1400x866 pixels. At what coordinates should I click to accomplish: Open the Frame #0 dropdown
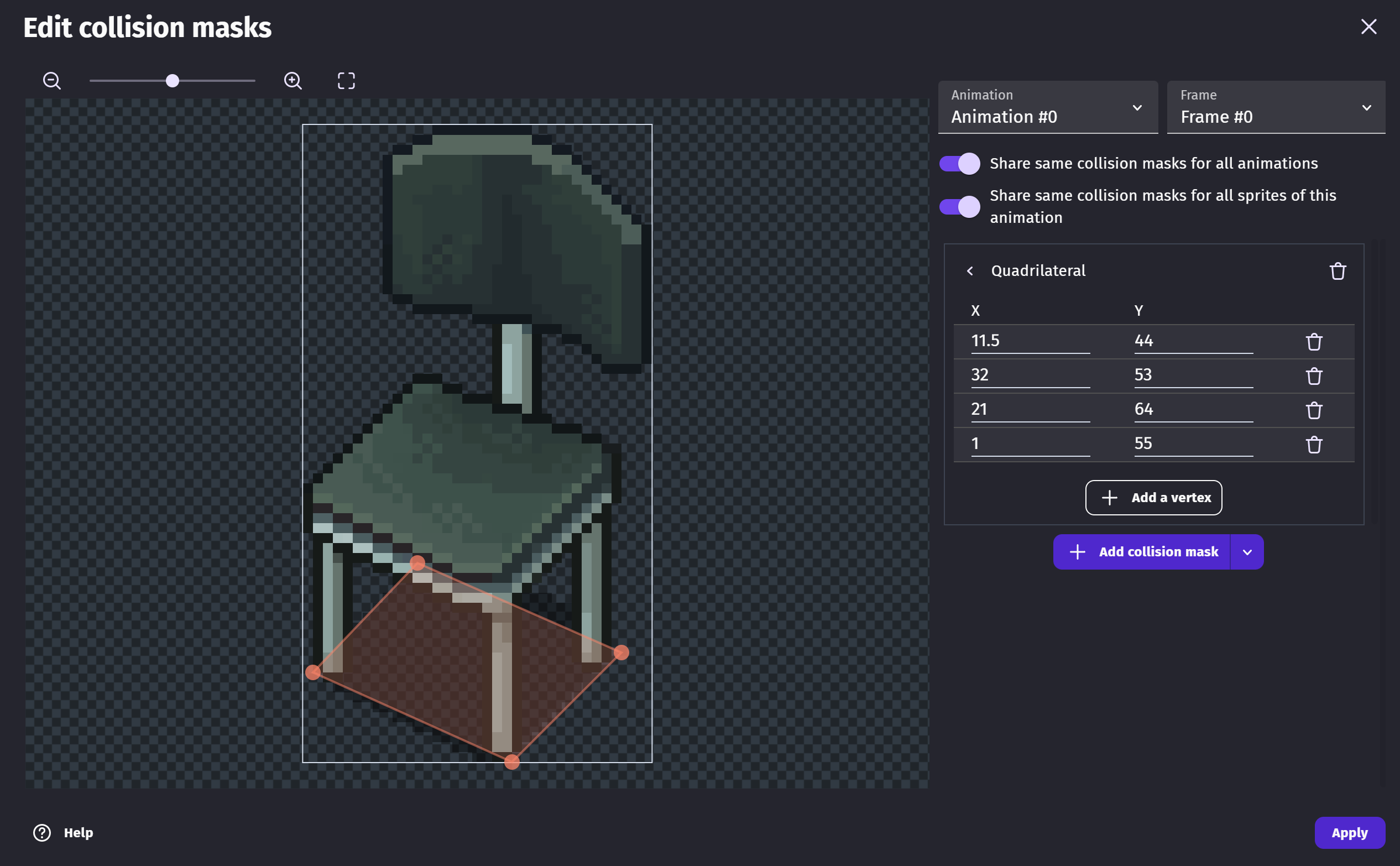tap(1275, 108)
